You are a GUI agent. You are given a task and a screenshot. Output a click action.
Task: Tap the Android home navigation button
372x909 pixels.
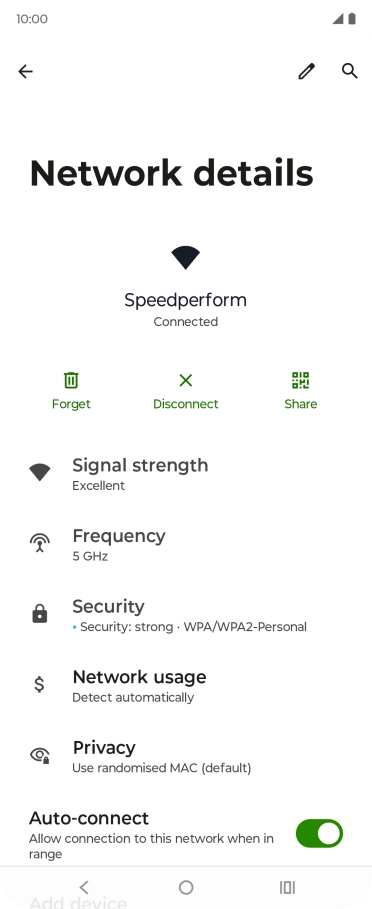pyautogui.click(x=186, y=887)
